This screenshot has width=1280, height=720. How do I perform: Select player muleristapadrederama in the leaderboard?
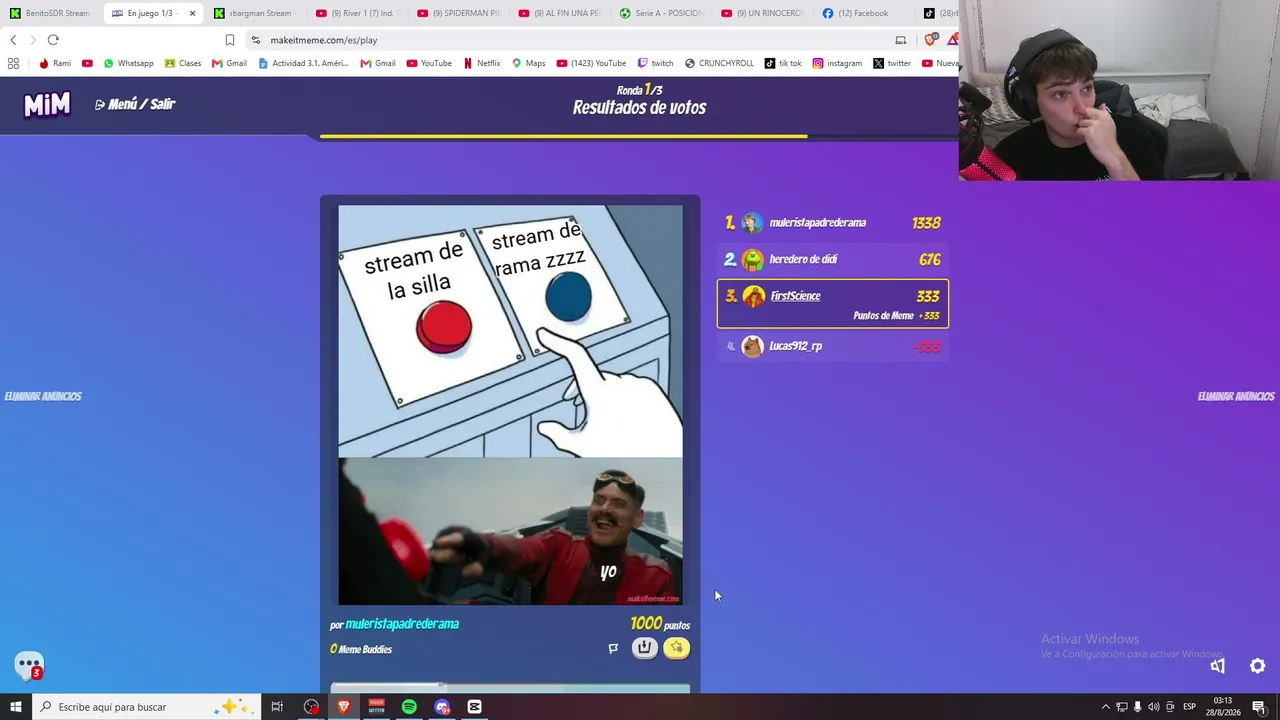click(833, 223)
